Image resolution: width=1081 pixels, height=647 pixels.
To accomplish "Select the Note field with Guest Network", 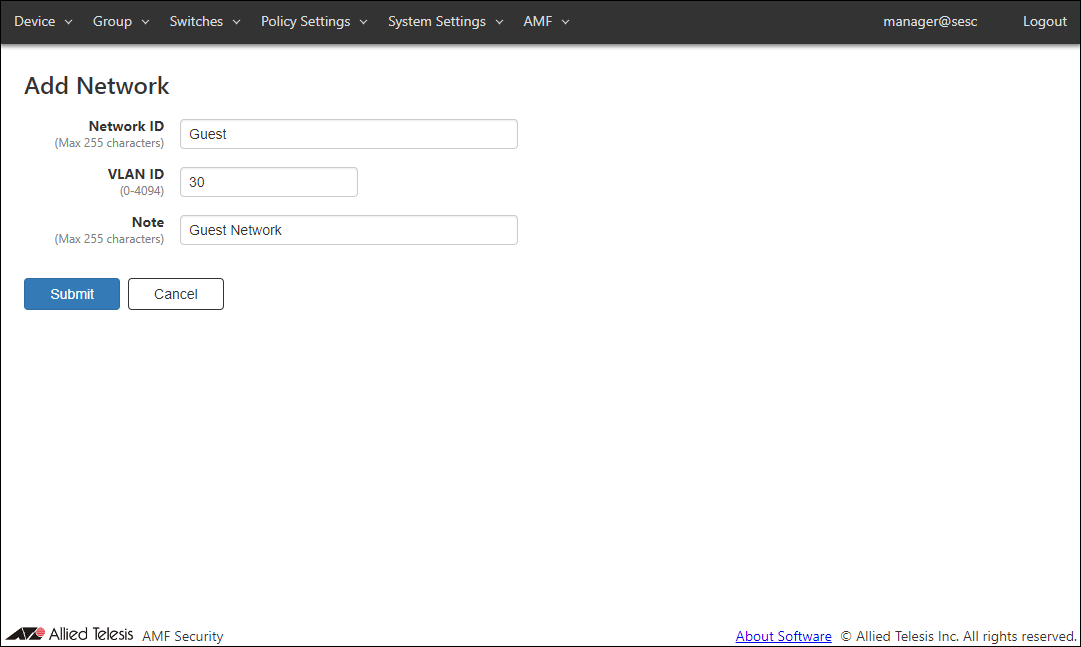I will click(348, 230).
